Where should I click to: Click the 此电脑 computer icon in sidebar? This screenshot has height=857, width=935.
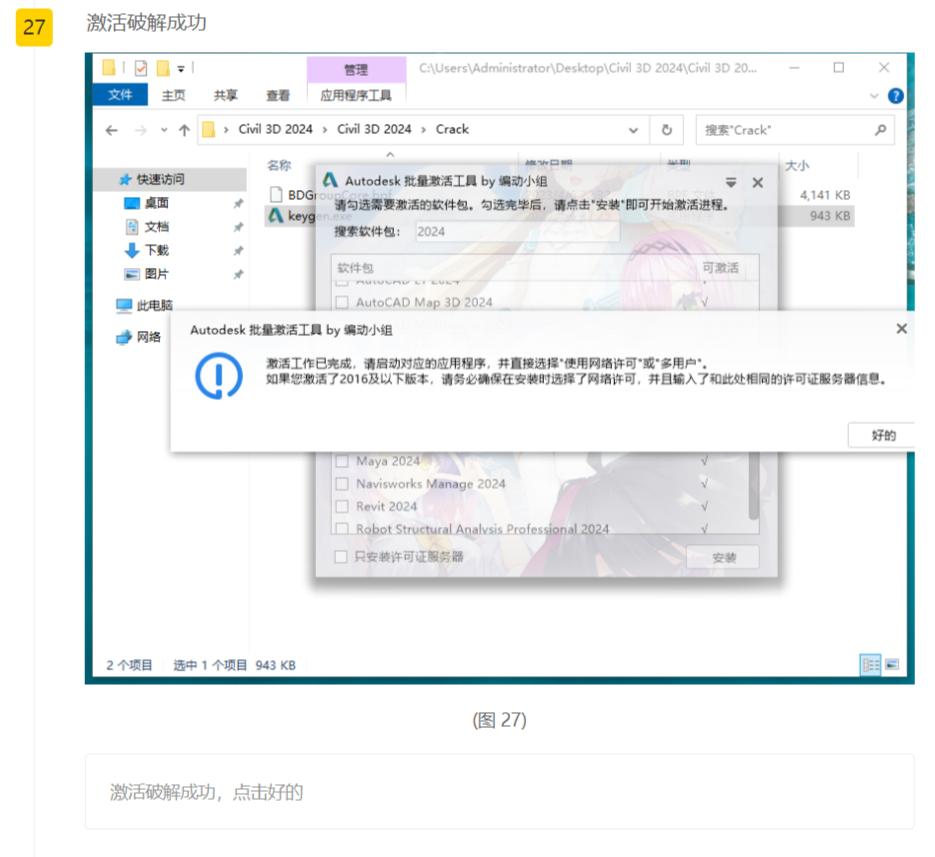tap(124, 306)
